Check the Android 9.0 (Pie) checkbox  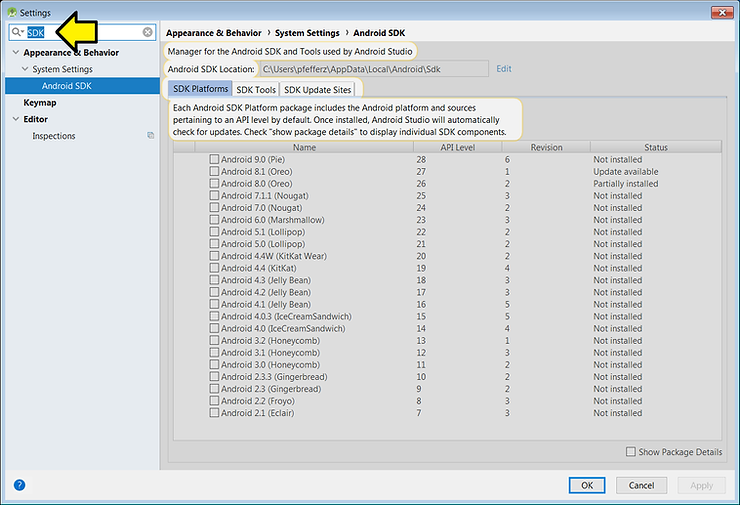[x=214, y=160]
